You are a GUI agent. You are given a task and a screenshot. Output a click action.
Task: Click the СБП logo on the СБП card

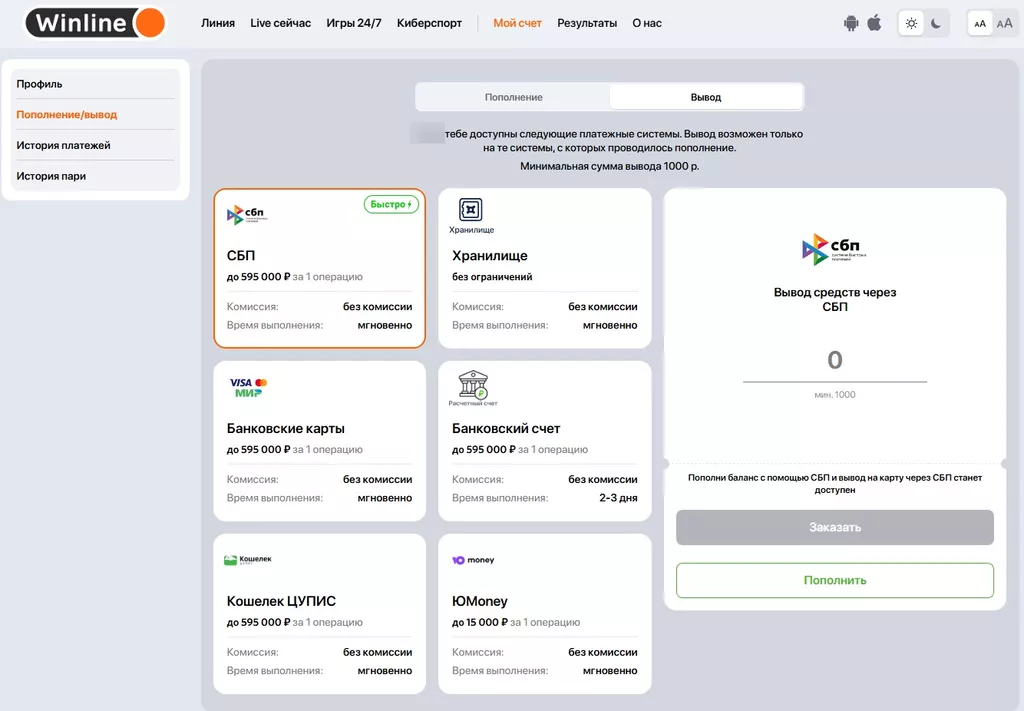[247, 215]
